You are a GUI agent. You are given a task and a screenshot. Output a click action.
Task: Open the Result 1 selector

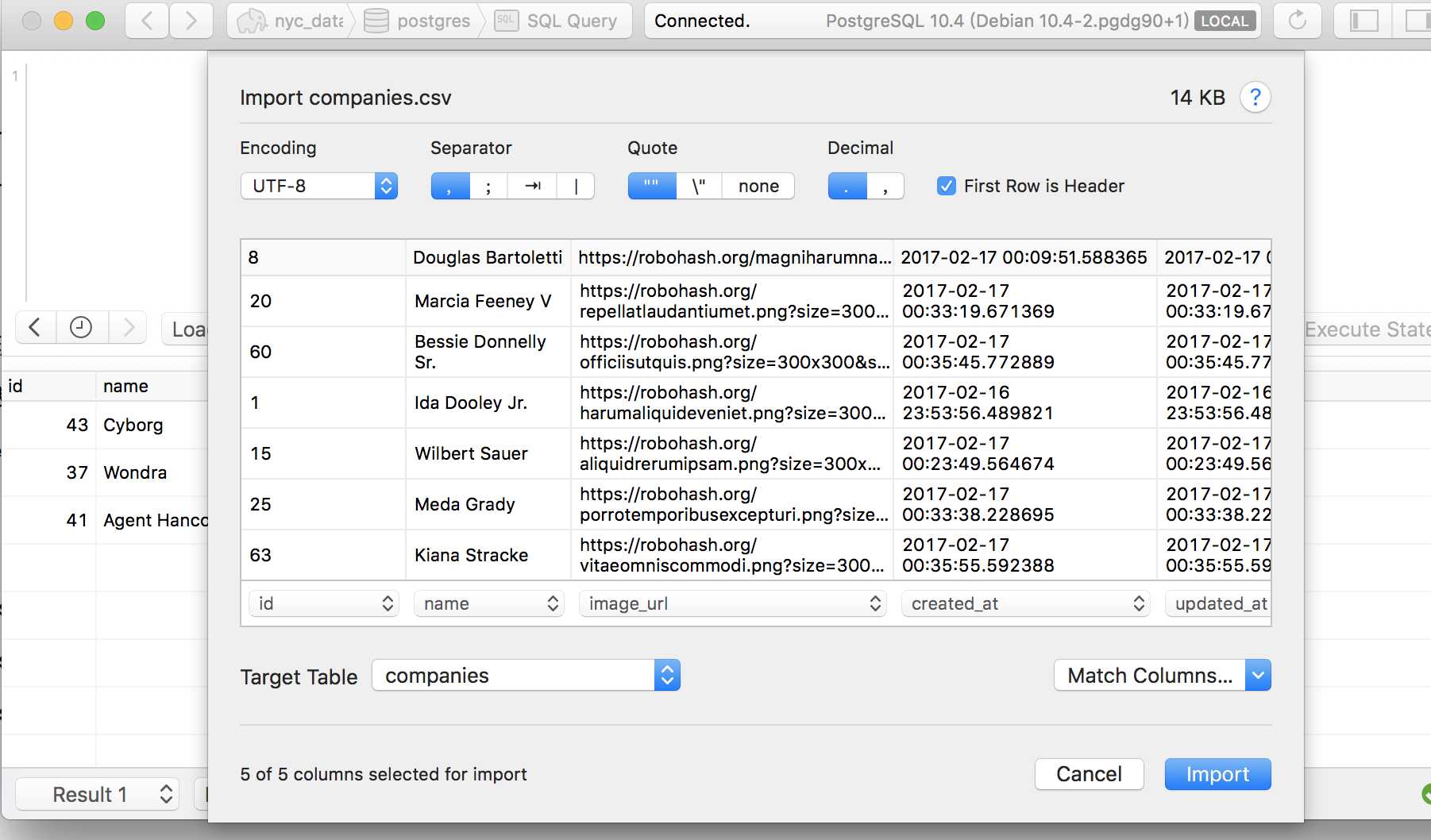[97, 795]
